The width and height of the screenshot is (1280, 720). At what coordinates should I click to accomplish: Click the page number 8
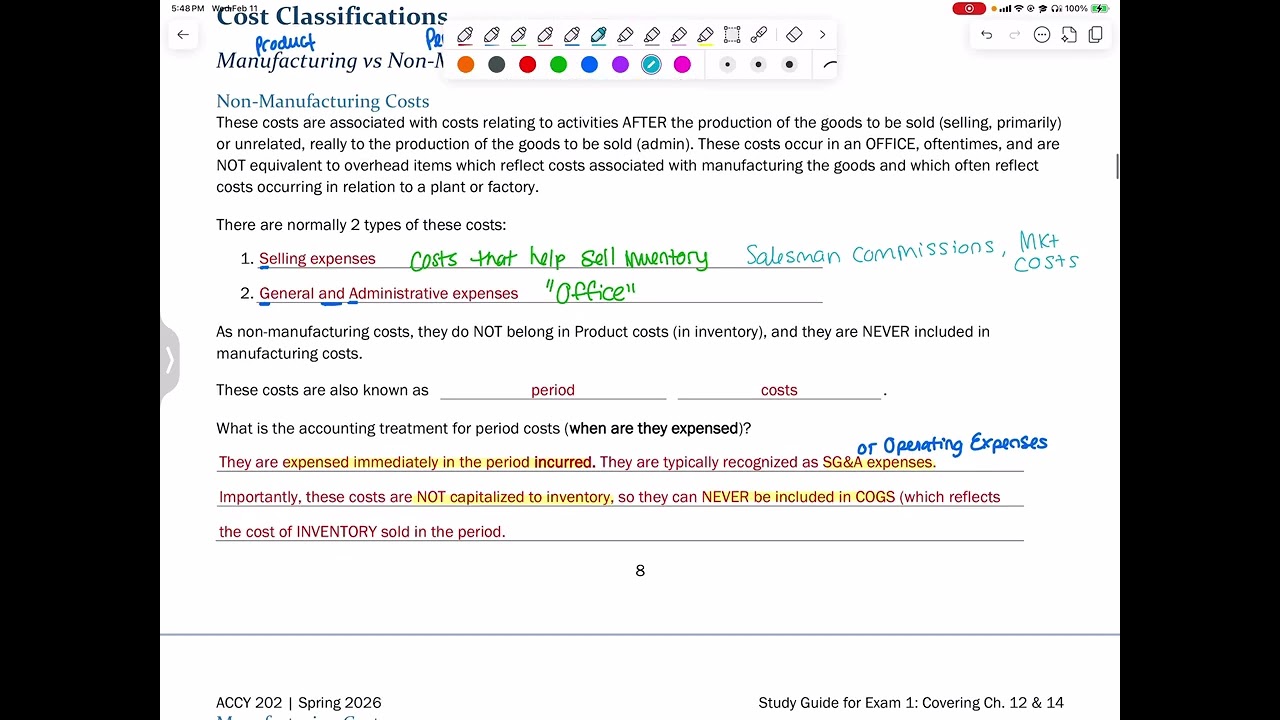coord(640,571)
